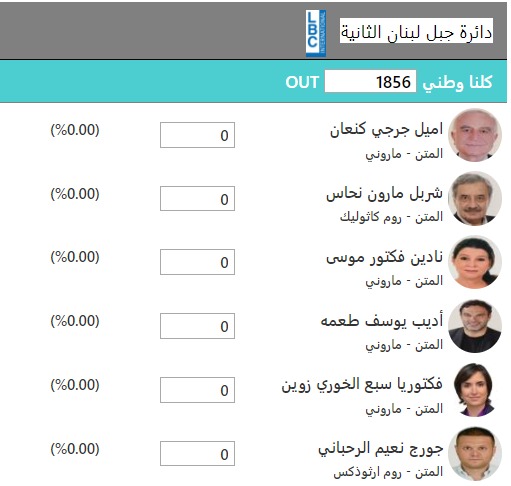Click the LBC International logo
511x486 pixels.
pos(316,33)
